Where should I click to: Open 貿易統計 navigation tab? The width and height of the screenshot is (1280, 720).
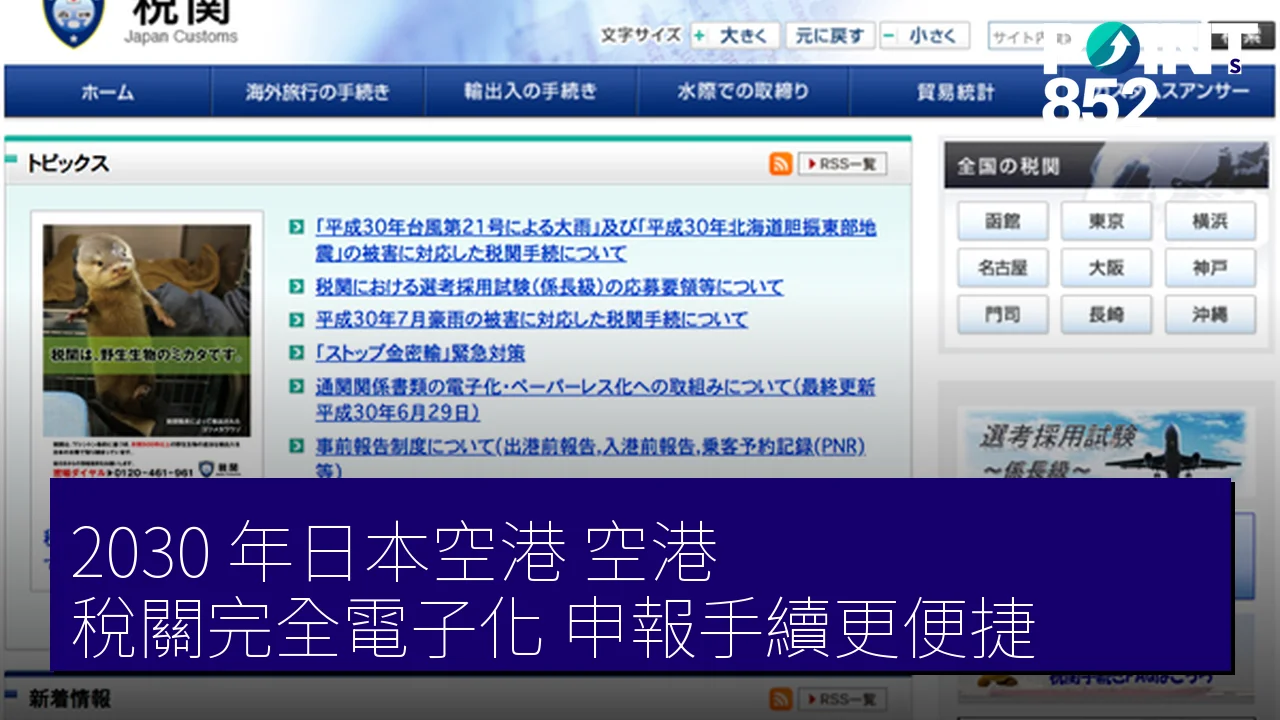pos(955,92)
